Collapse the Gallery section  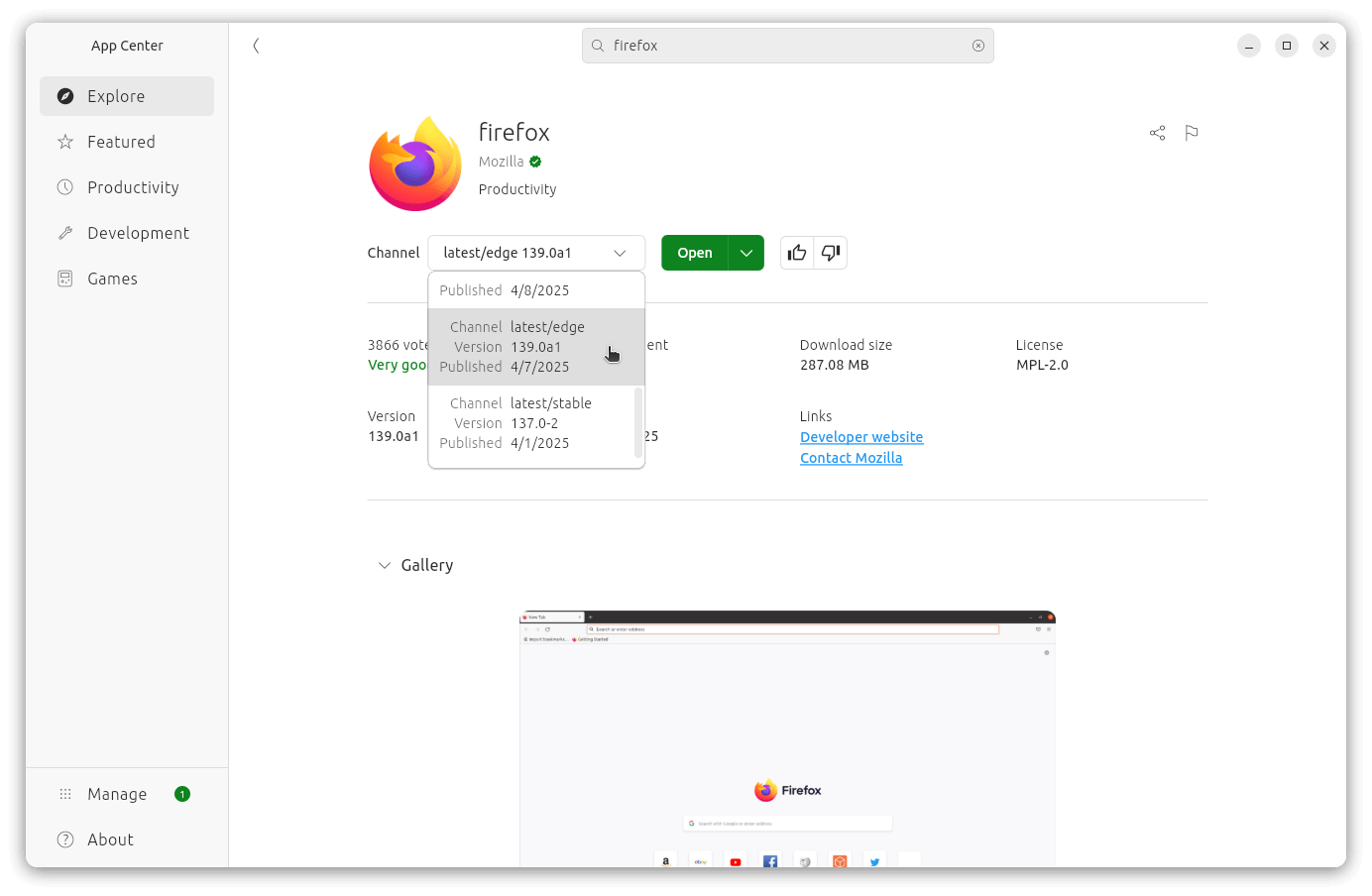click(385, 565)
